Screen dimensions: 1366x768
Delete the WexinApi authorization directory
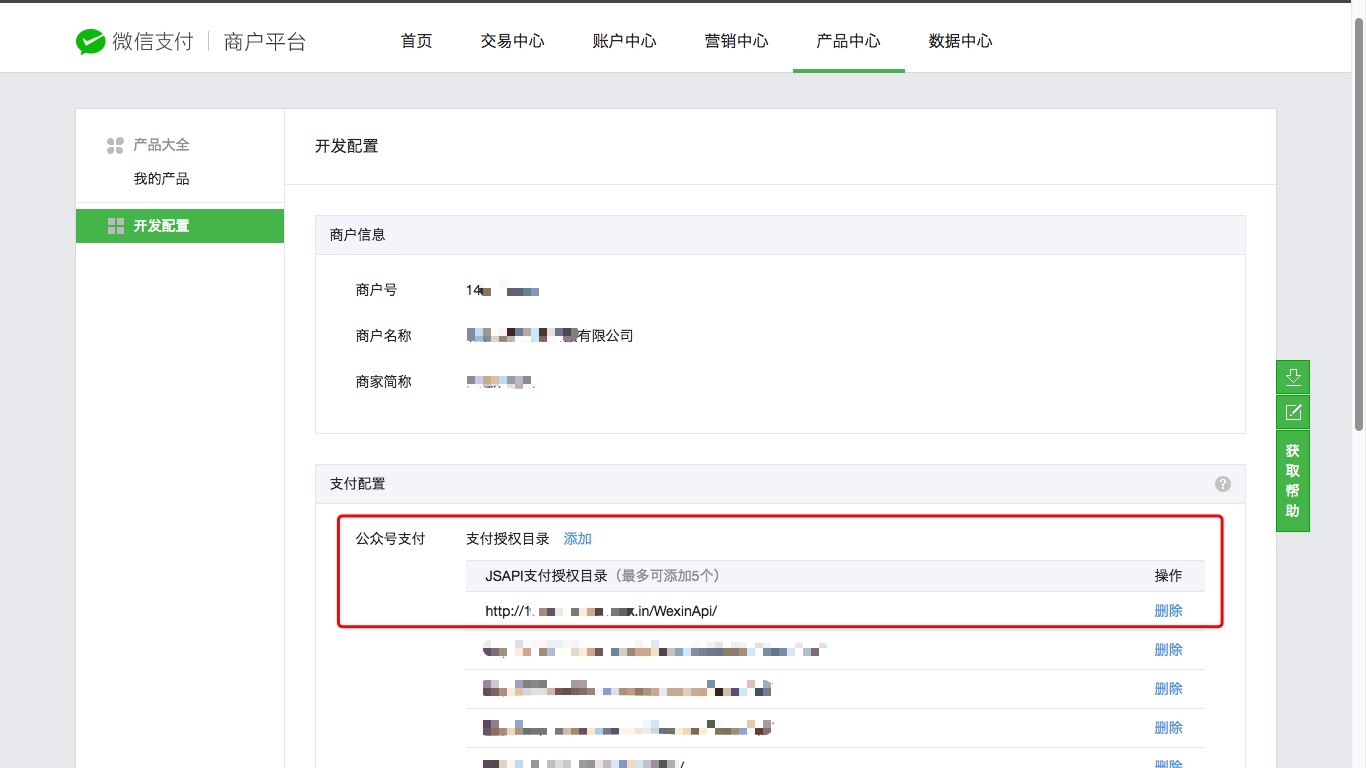point(1168,611)
